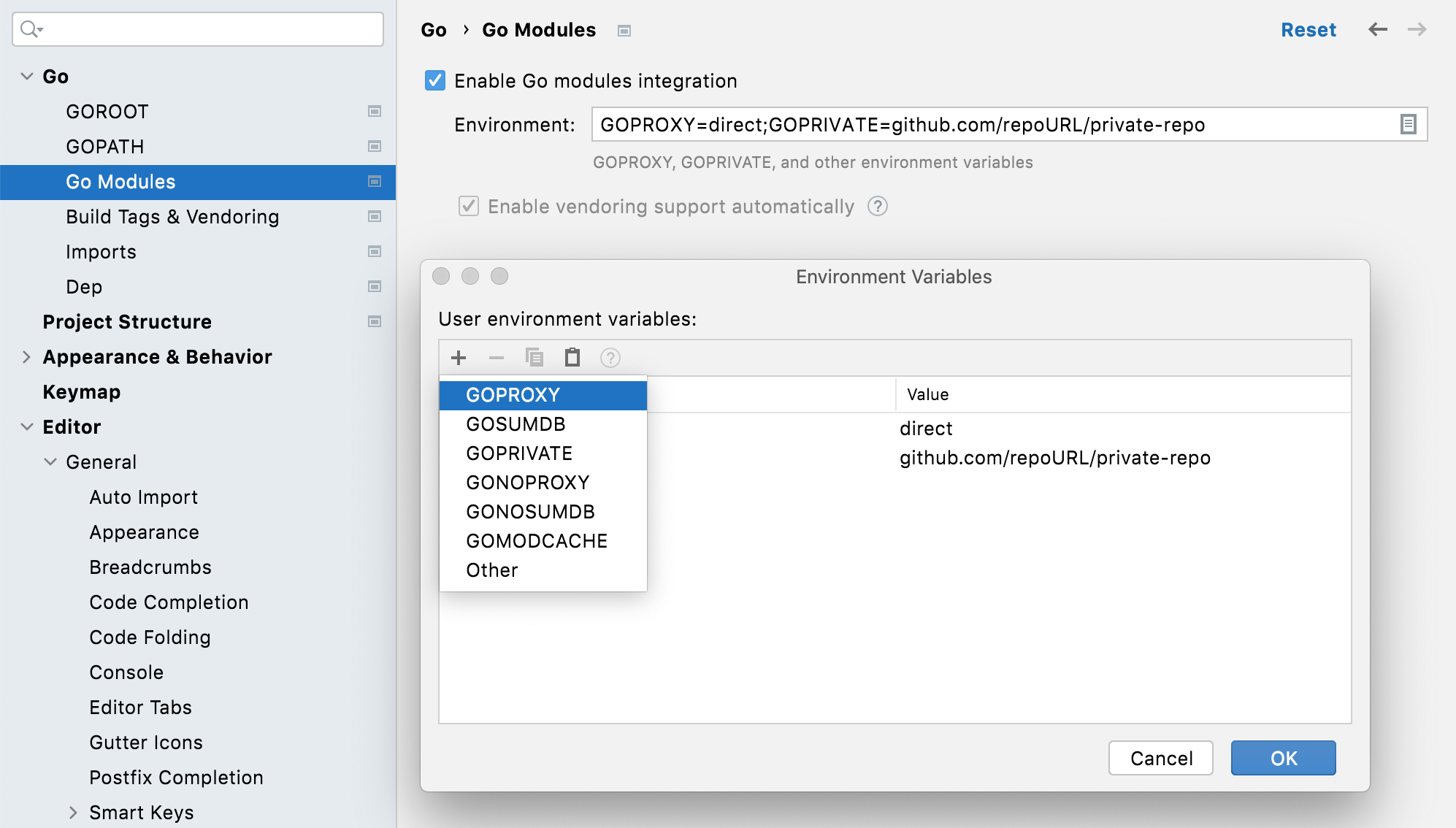Click project icon in Imports row
This screenshot has width=1456, height=828.
375,252
